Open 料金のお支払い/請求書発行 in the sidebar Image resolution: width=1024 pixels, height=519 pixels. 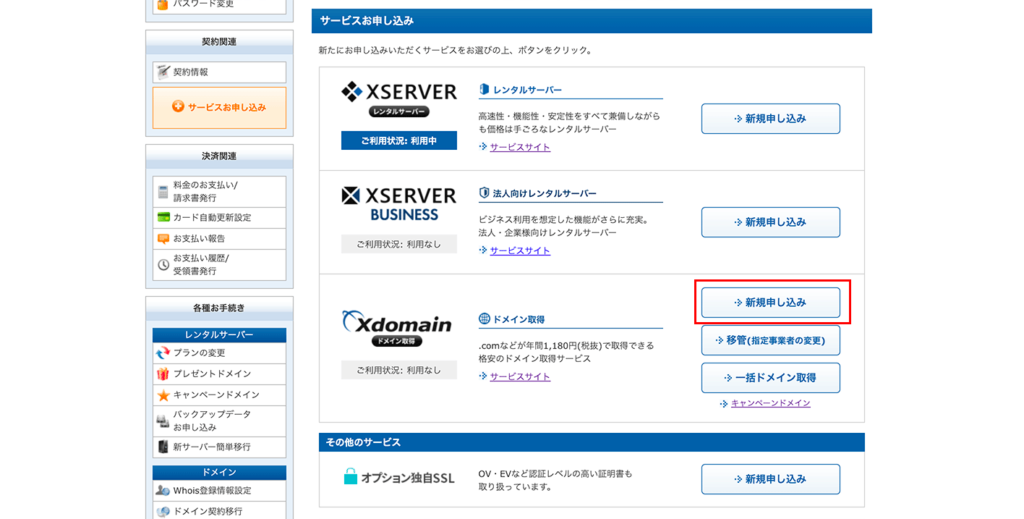[219, 191]
